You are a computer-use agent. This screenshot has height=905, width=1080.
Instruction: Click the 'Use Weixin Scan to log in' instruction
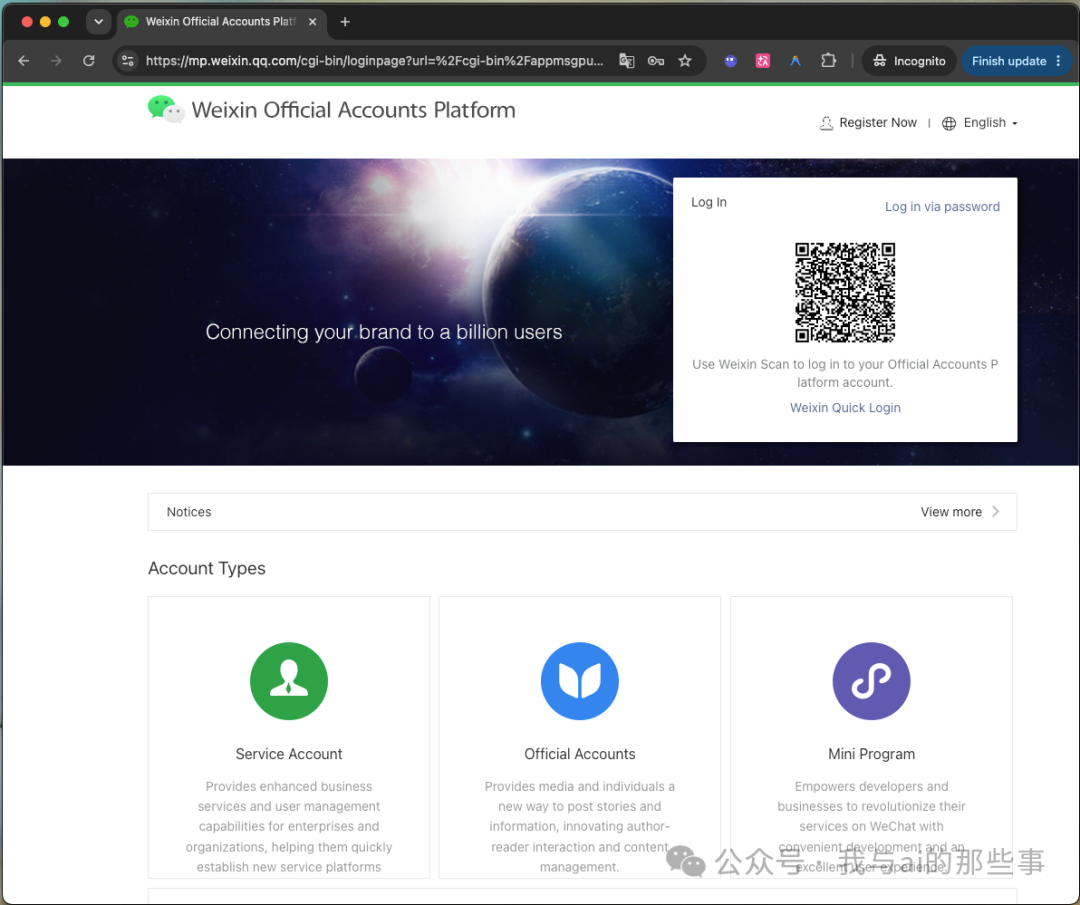844,373
